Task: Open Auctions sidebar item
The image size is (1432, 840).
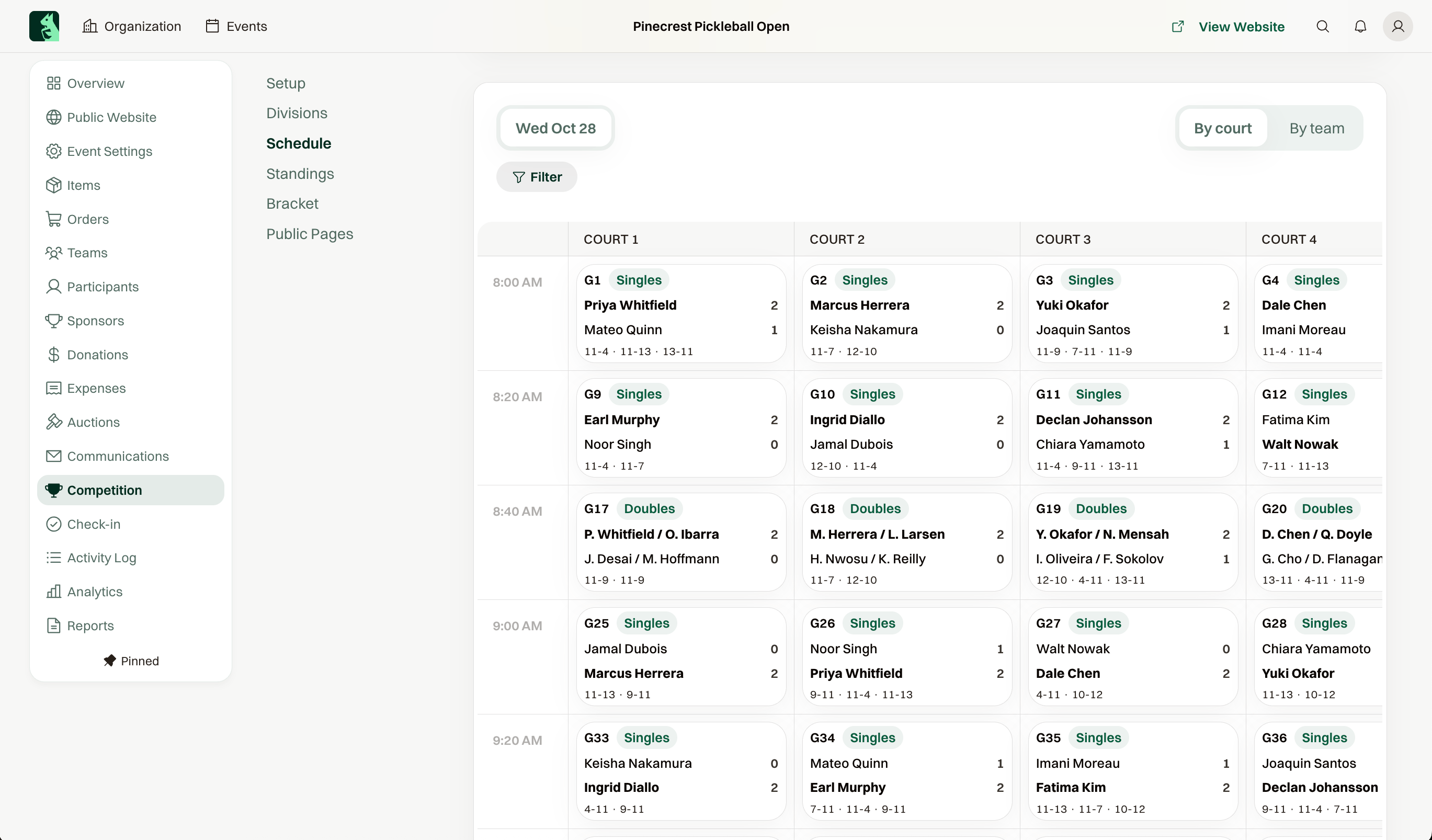Action: point(130,422)
